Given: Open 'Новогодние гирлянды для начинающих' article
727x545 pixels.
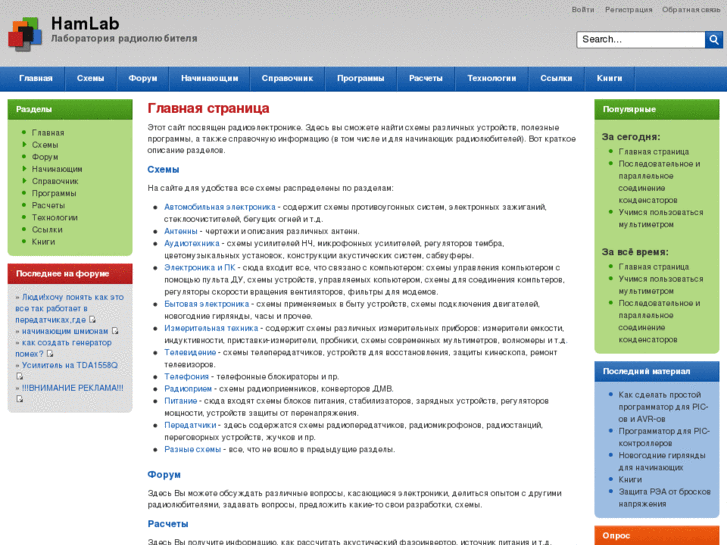Looking at the screenshot, I should 662,461.
